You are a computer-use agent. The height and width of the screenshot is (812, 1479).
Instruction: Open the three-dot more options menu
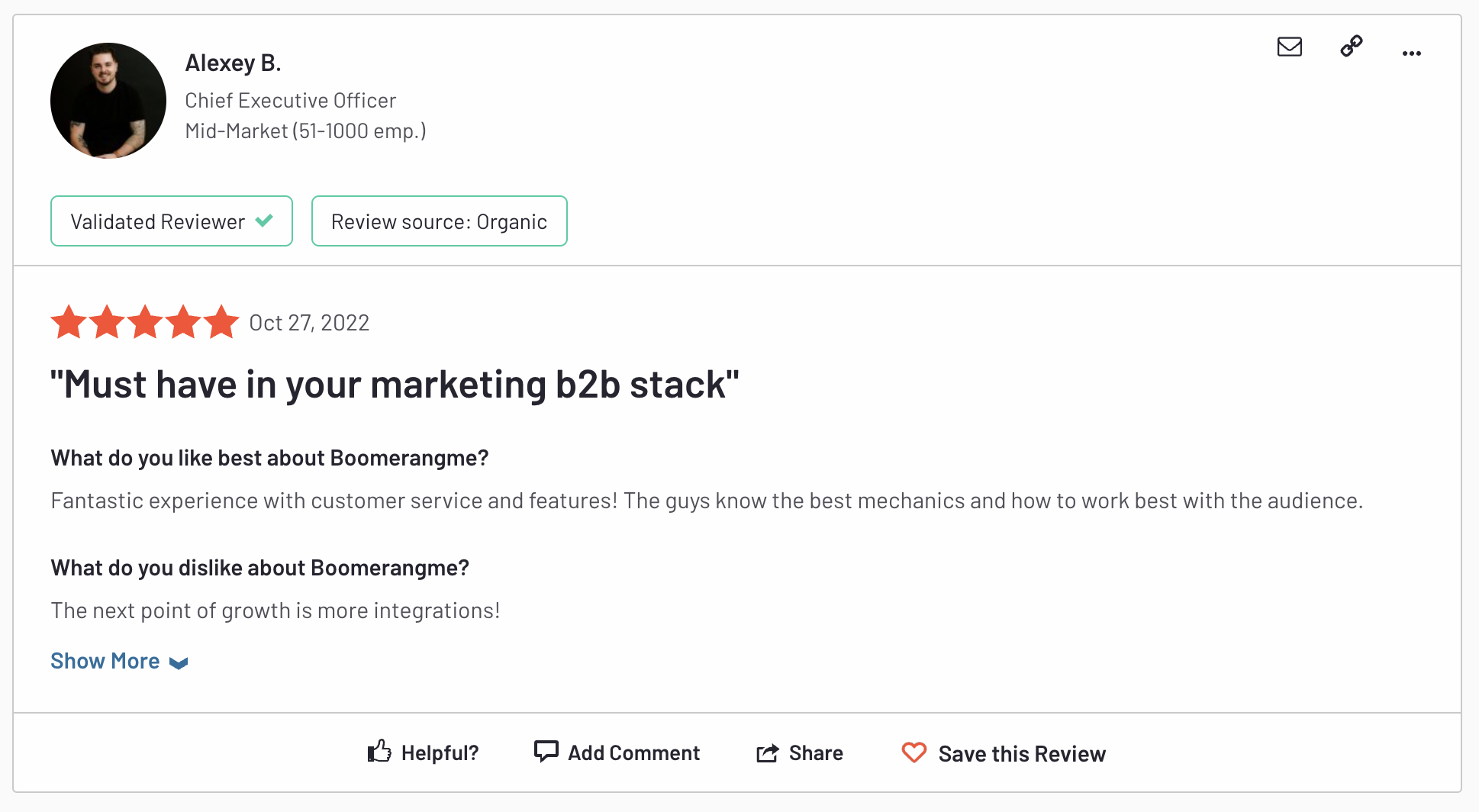[1412, 53]
